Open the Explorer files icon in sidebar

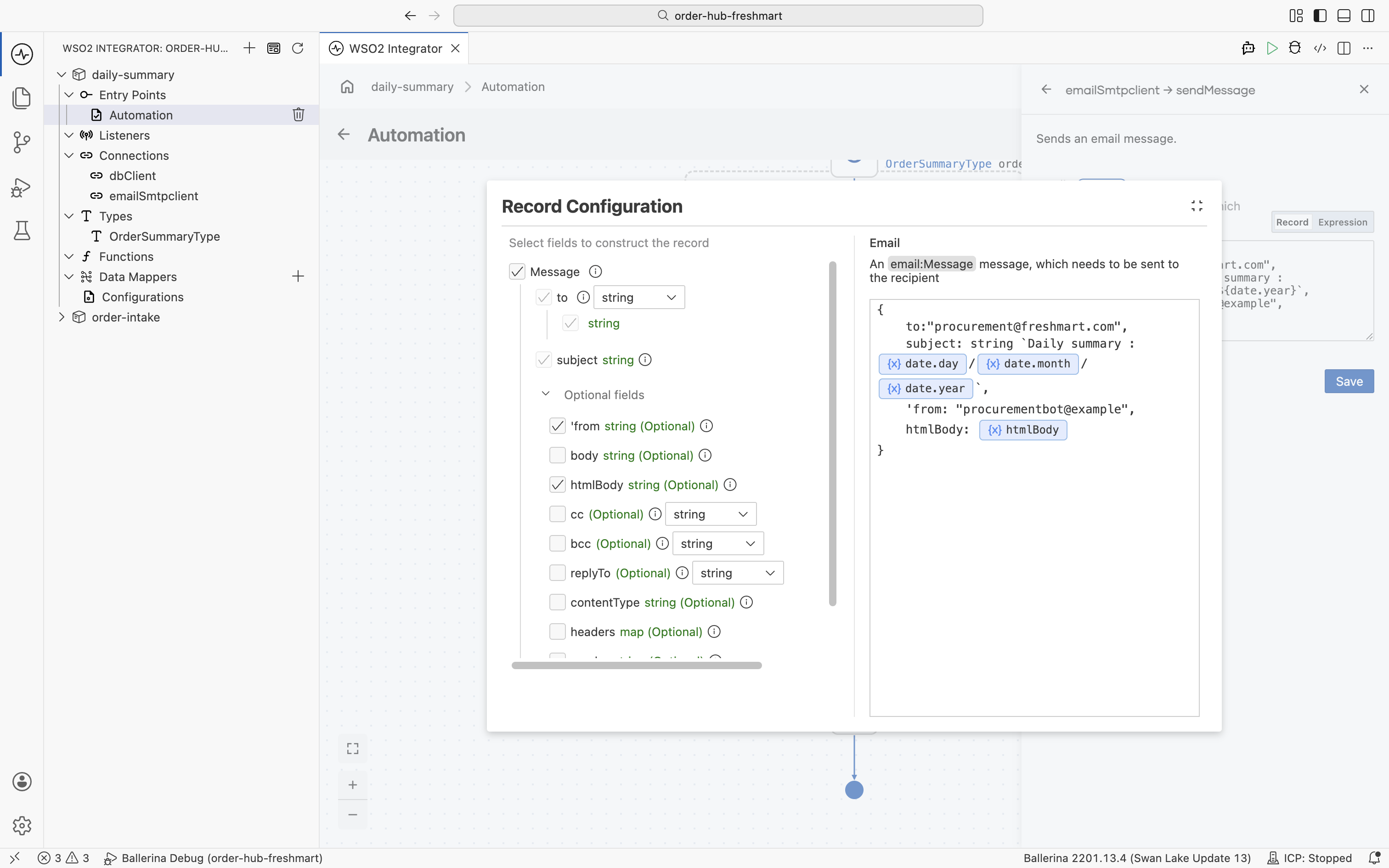[x=22, y=97]
